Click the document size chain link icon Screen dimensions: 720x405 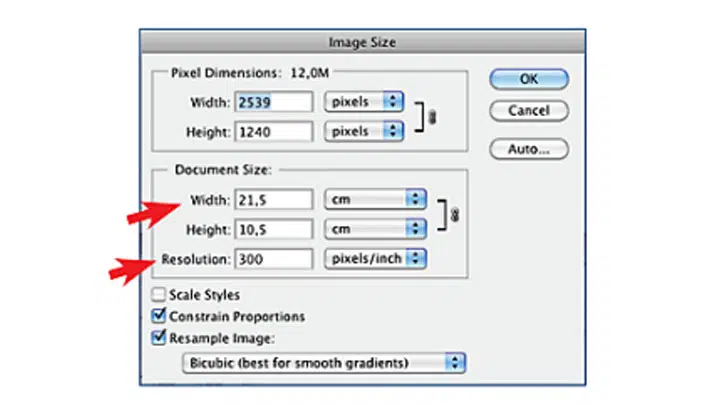click(x=455, y=215)
